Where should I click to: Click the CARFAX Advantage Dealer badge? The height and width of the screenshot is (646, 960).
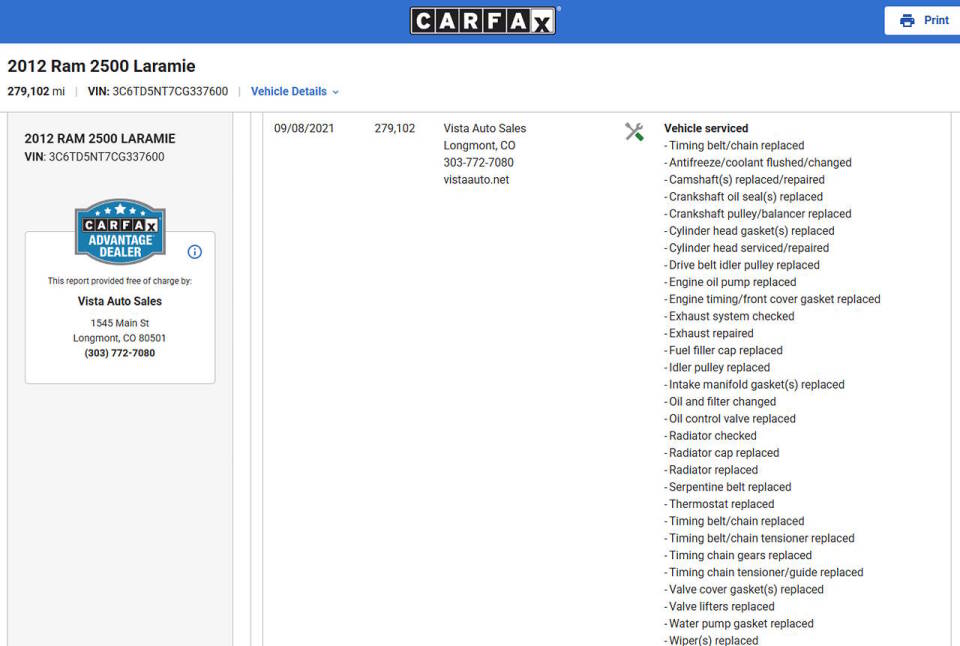tap(120, 231)
